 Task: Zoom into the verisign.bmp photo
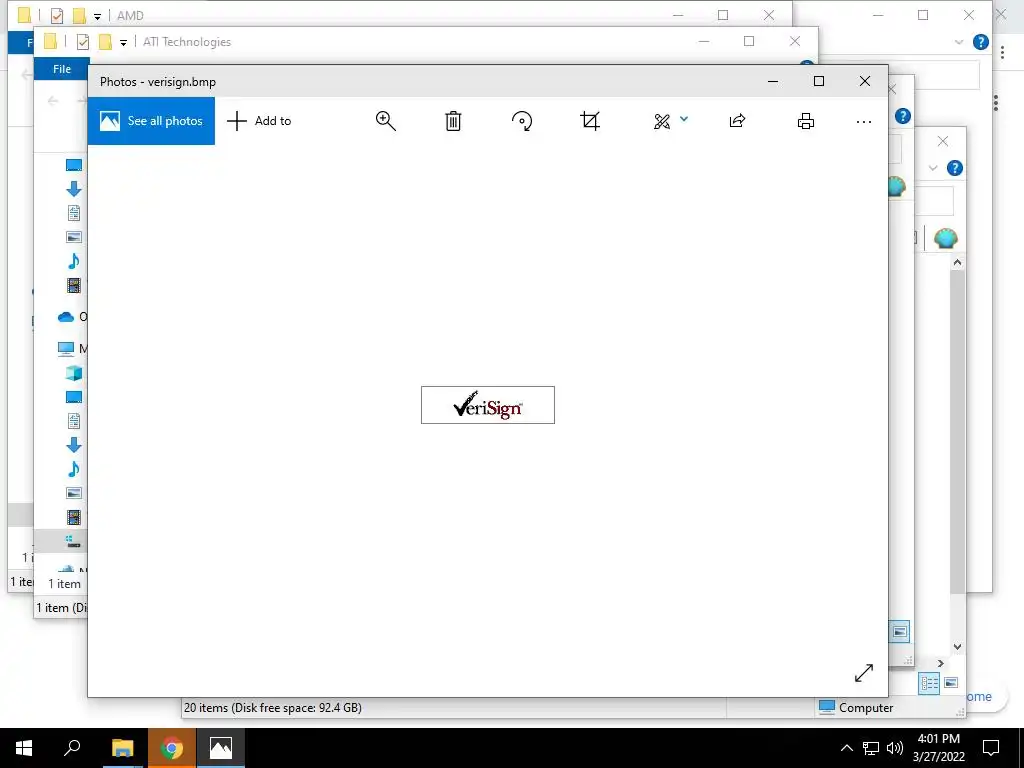tap(386, 121)
